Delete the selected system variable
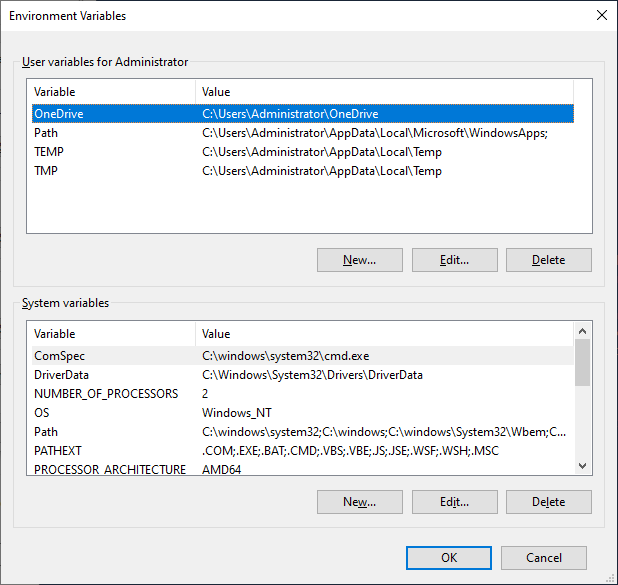Screen dimensions: 618x585 pos(549,502)
